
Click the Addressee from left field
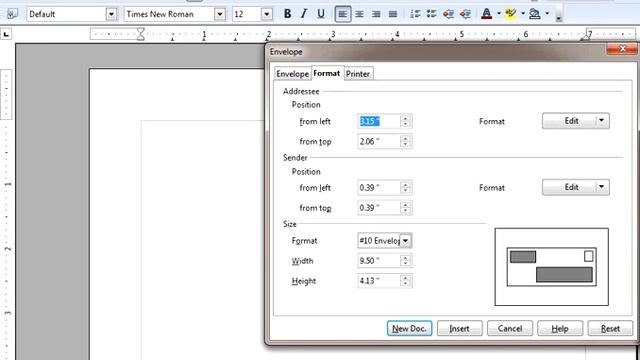(379, 121)
